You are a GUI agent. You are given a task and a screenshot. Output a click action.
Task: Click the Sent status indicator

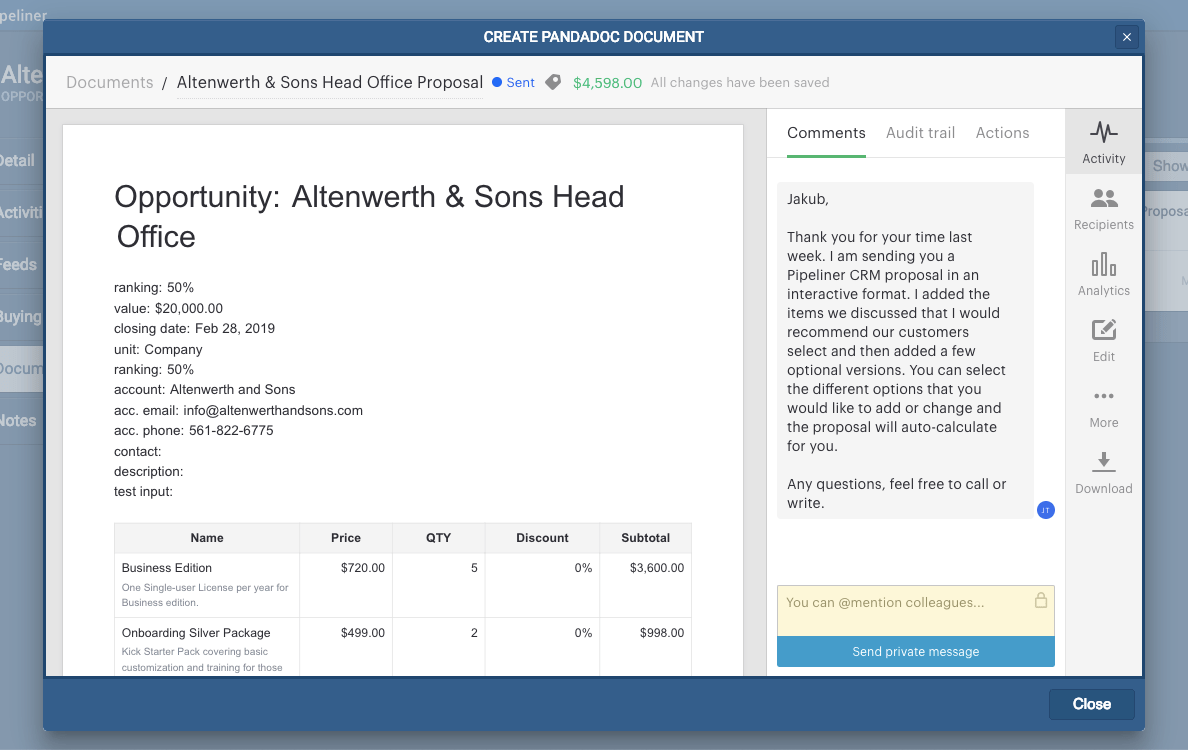pyautogui.click(x=514, y=83)
